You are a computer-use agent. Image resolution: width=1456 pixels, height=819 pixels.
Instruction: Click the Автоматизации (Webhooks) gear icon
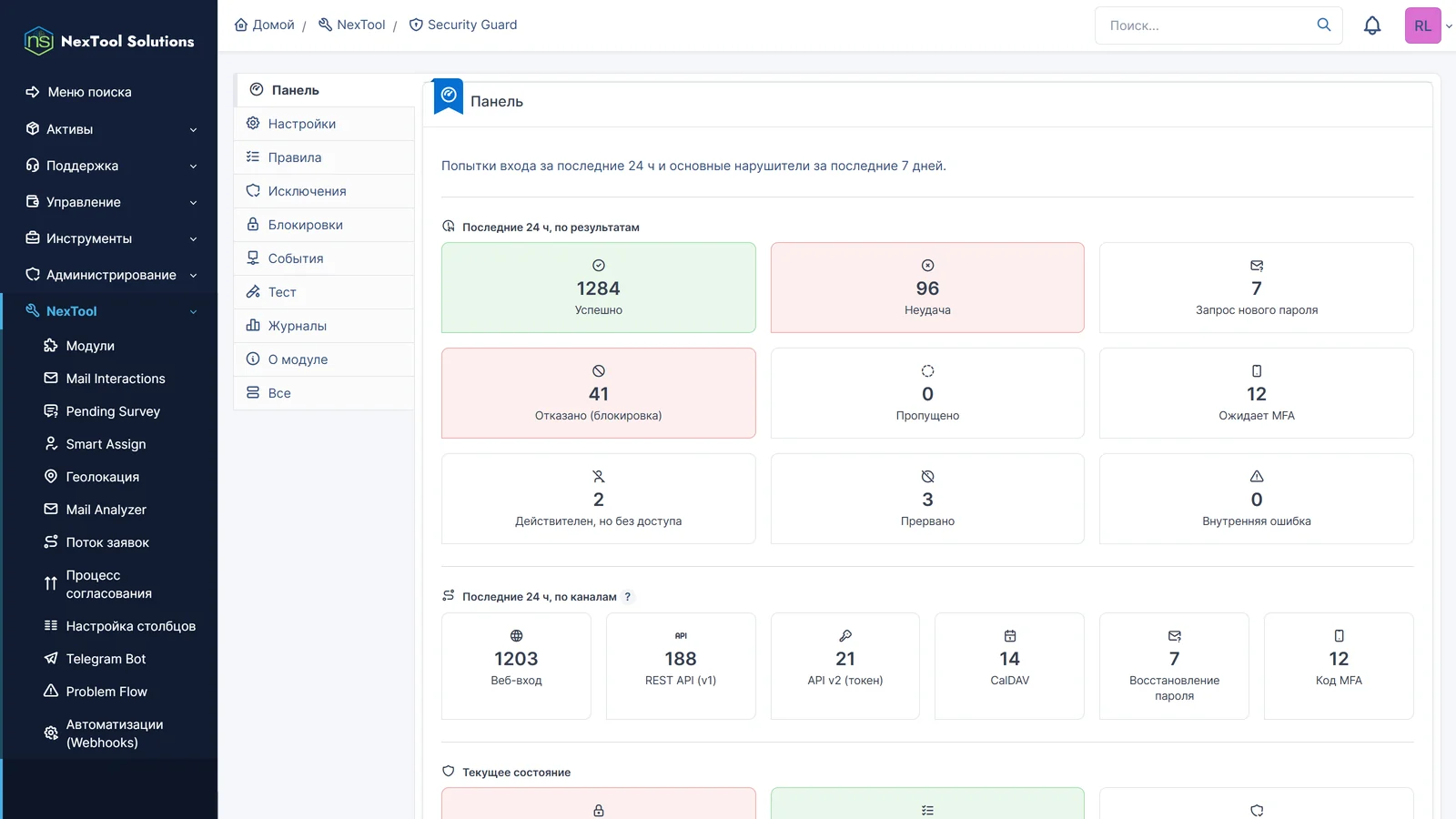[51, 733]
